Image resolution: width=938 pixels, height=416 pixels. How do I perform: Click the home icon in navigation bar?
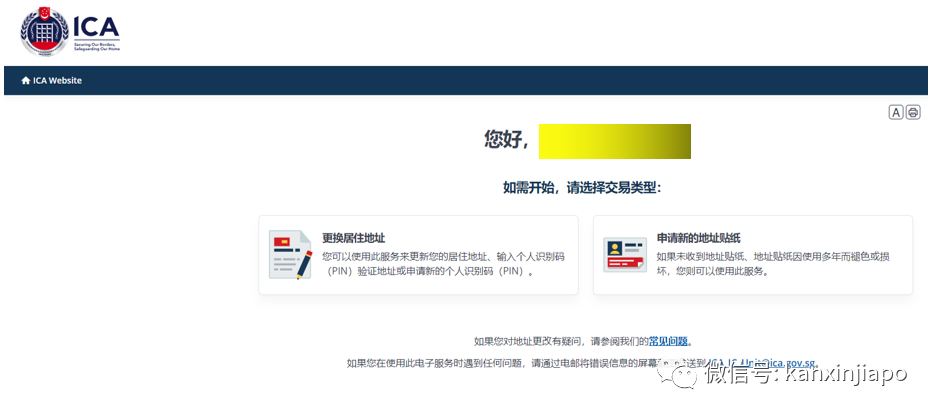[x=26, y=81]
